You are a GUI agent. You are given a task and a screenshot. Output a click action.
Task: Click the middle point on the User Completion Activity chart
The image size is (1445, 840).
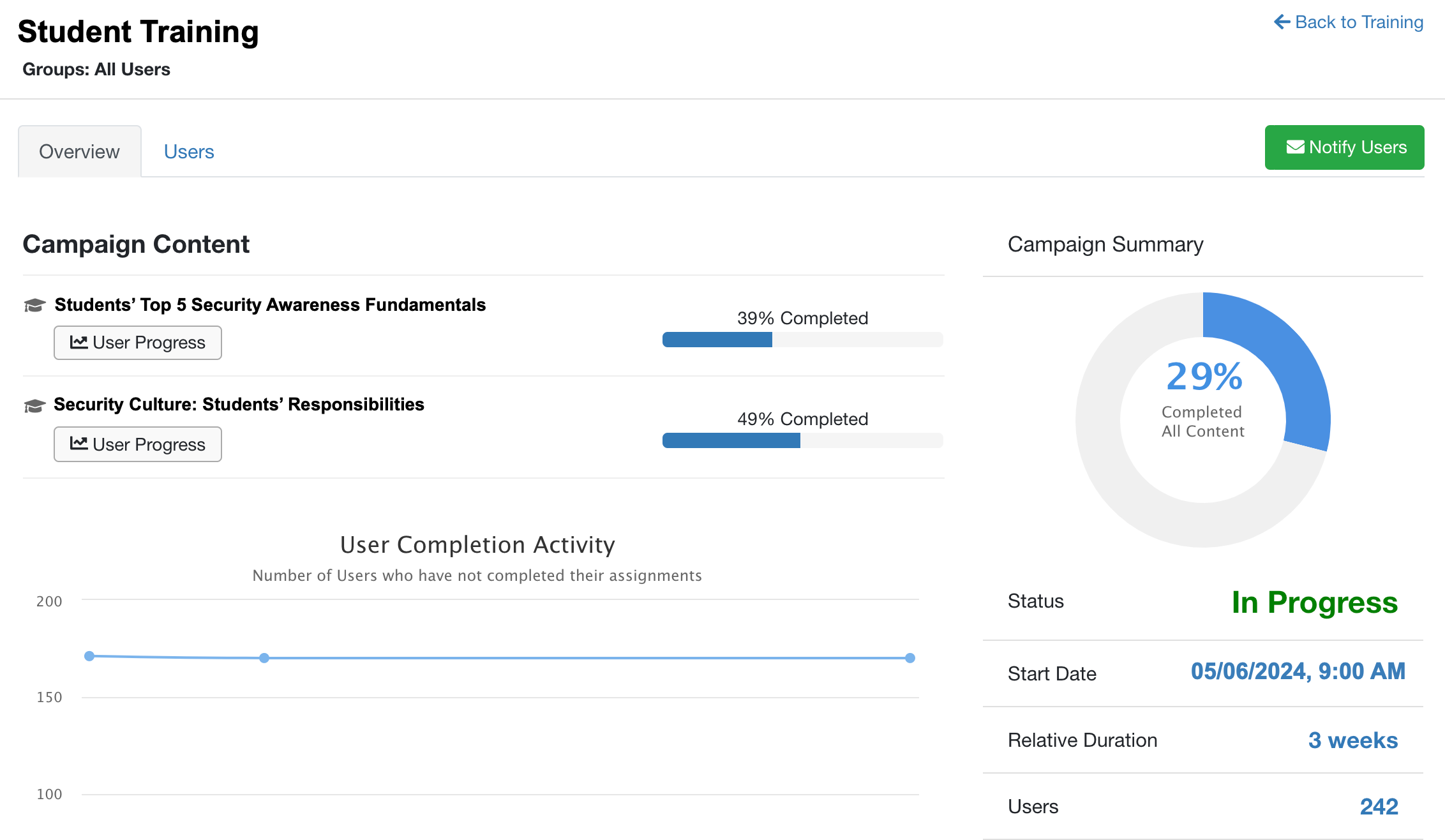(x=264, y=657)
